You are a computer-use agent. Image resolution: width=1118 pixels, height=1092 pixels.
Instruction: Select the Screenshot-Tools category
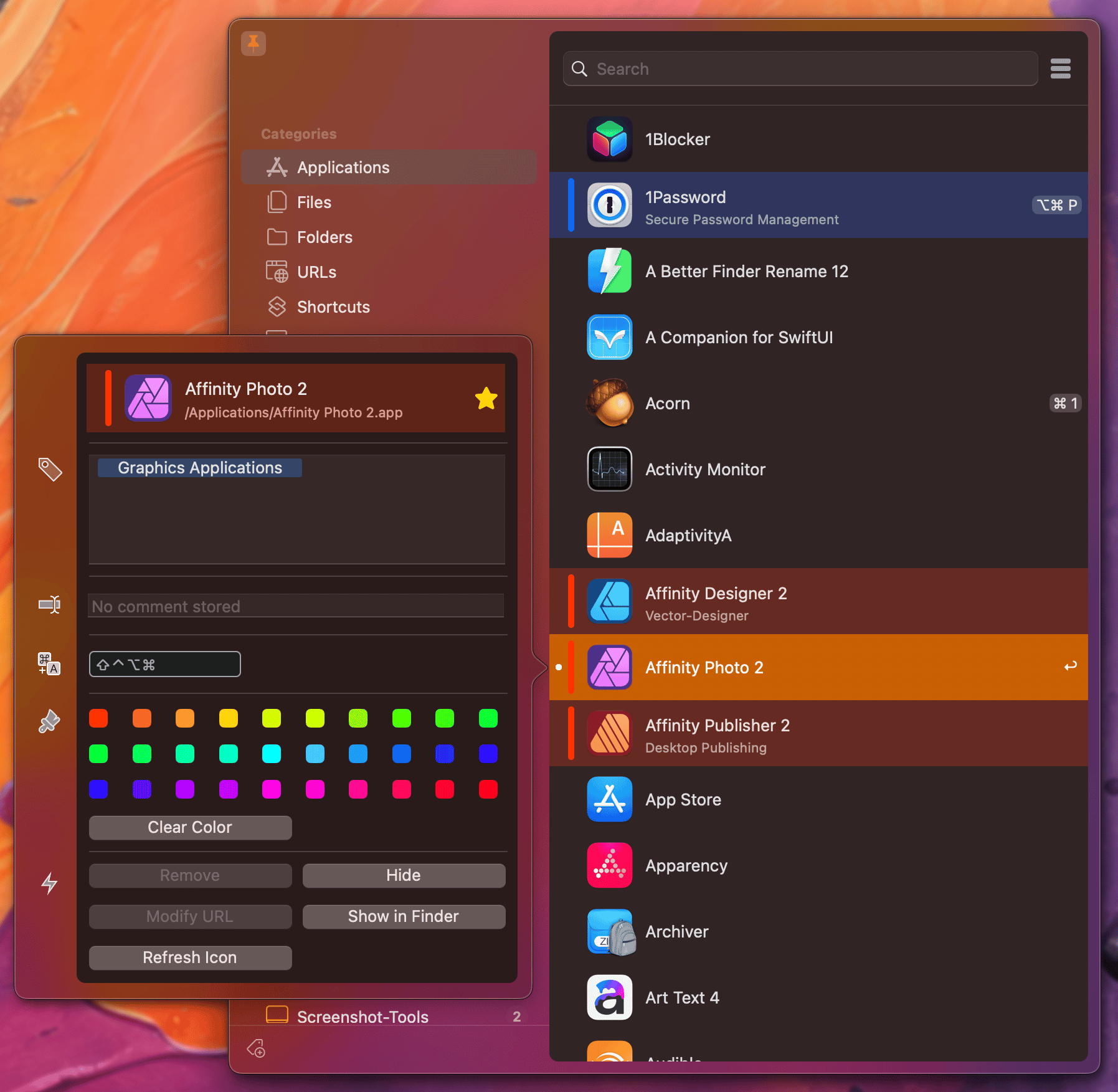coord(389,1017)
